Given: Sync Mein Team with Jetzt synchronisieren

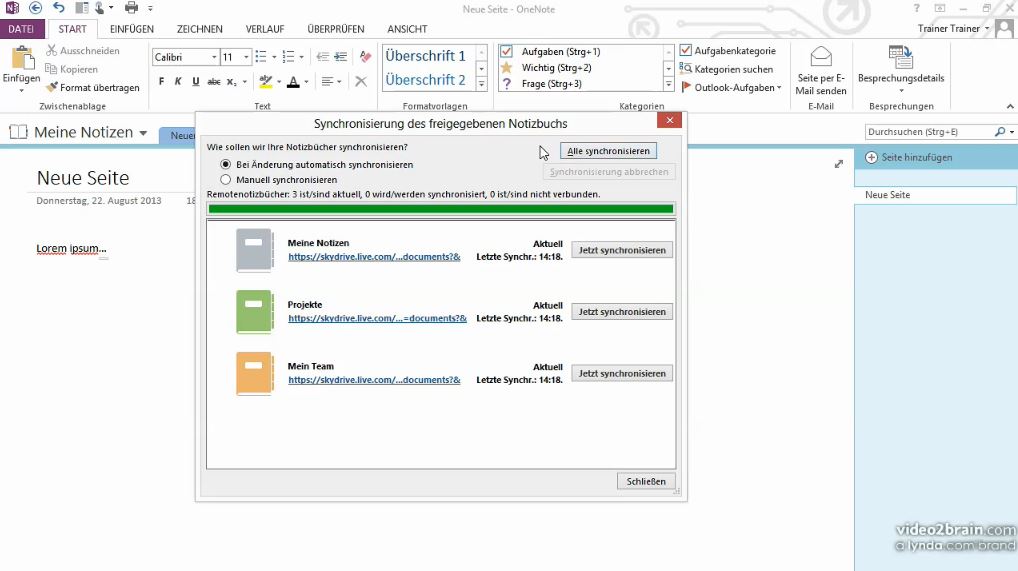Looking at the screenshot, I should (622, 374).
